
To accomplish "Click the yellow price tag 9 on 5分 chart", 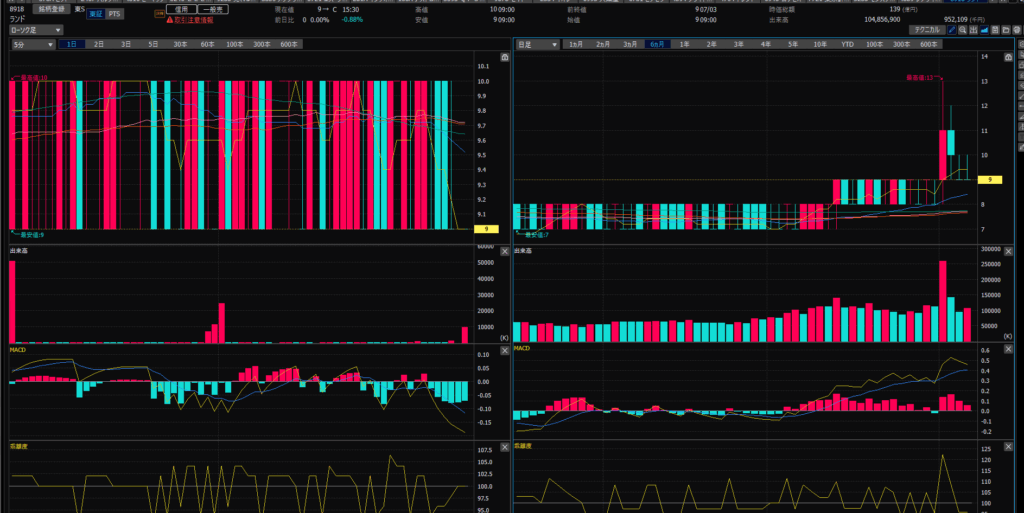I will [486, 229].
